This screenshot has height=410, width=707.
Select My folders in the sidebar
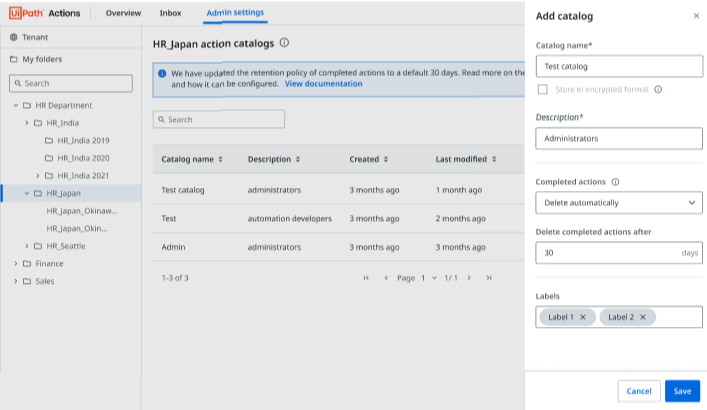(42, 59)
